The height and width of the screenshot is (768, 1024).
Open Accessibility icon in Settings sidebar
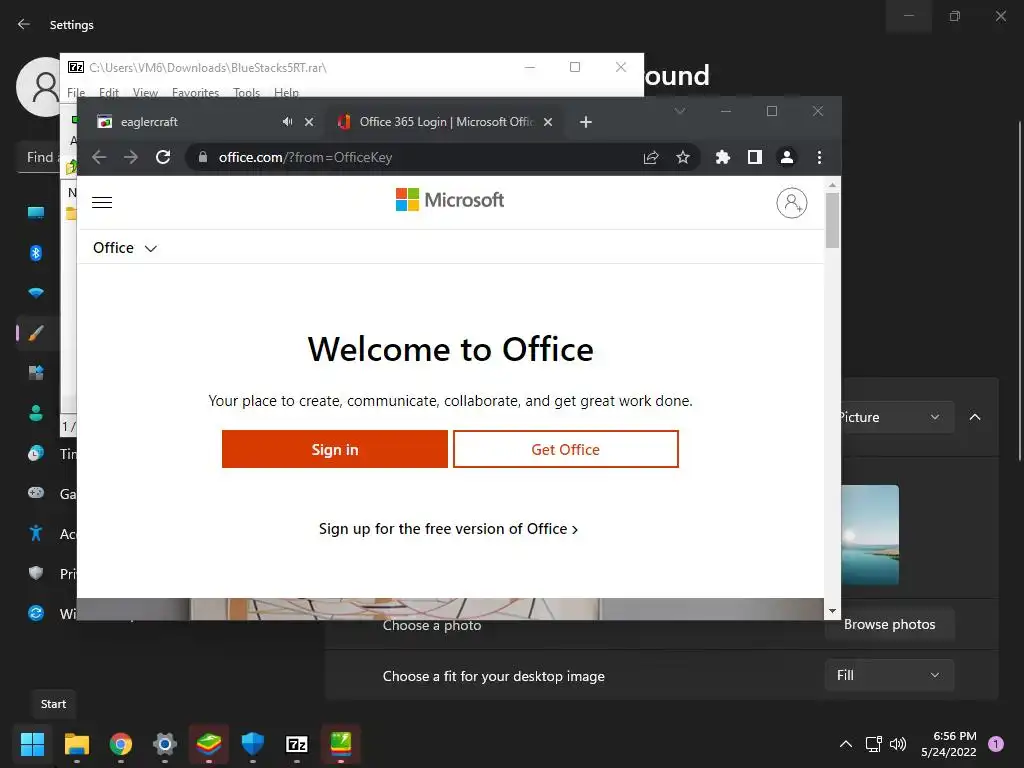click(x=36, y=533)
